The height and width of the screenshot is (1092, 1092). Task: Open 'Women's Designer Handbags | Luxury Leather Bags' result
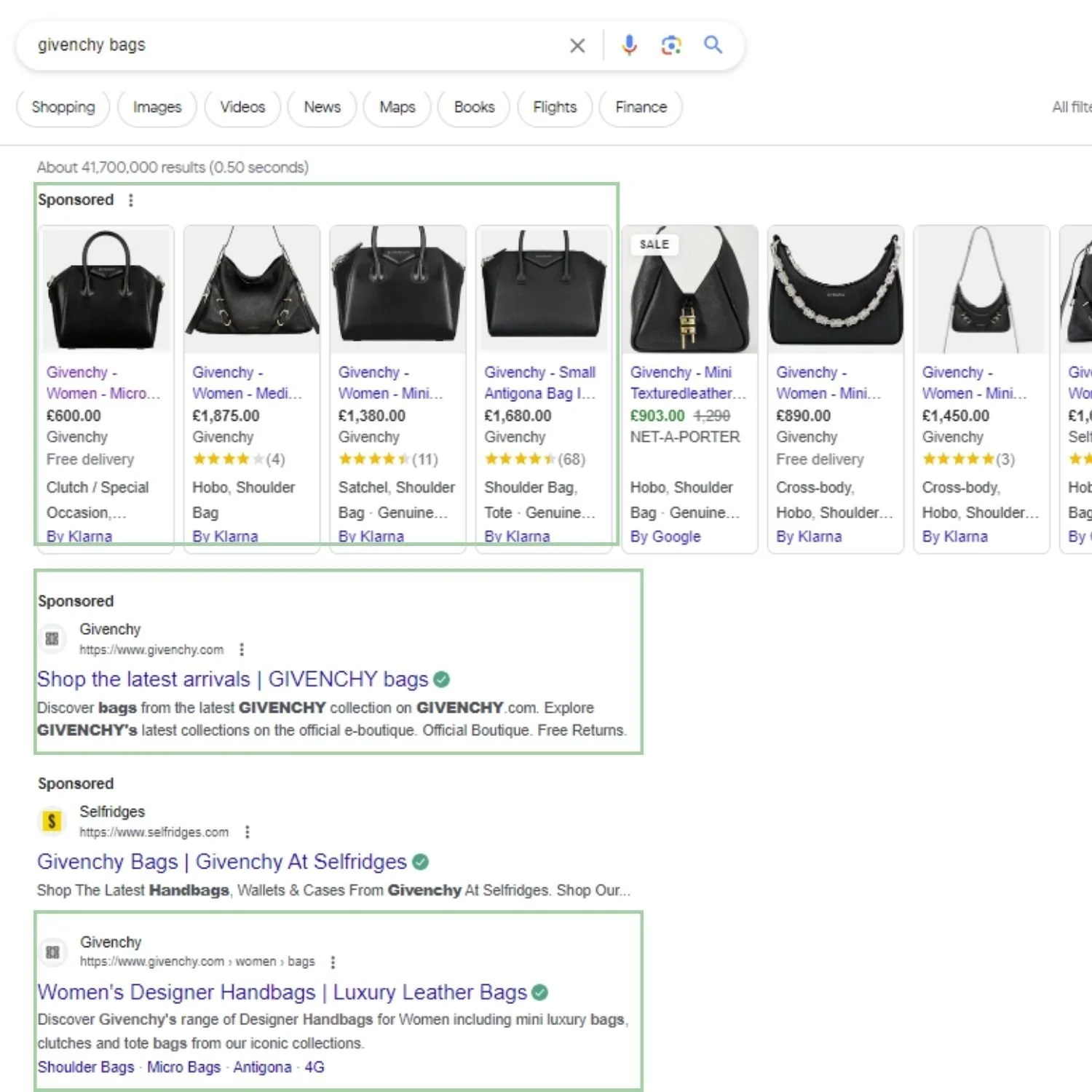[282, 992]
